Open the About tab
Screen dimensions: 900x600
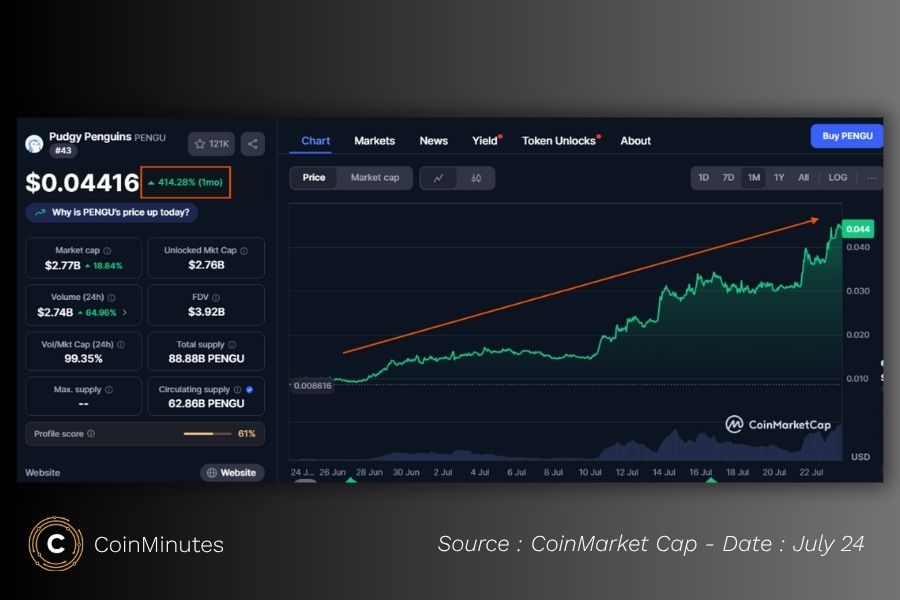[635, 141]
